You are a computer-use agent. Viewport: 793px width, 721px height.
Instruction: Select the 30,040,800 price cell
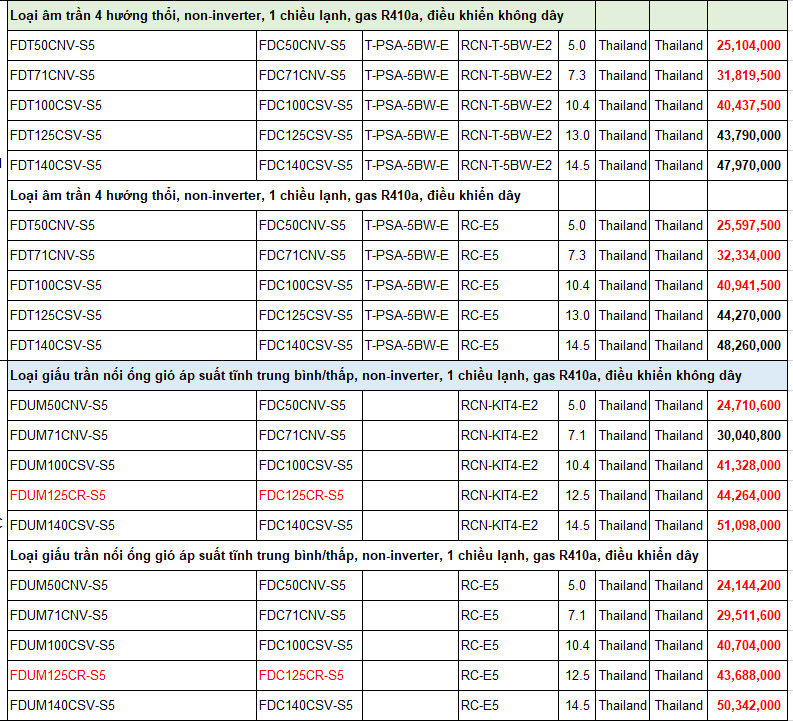pos(748,436)
